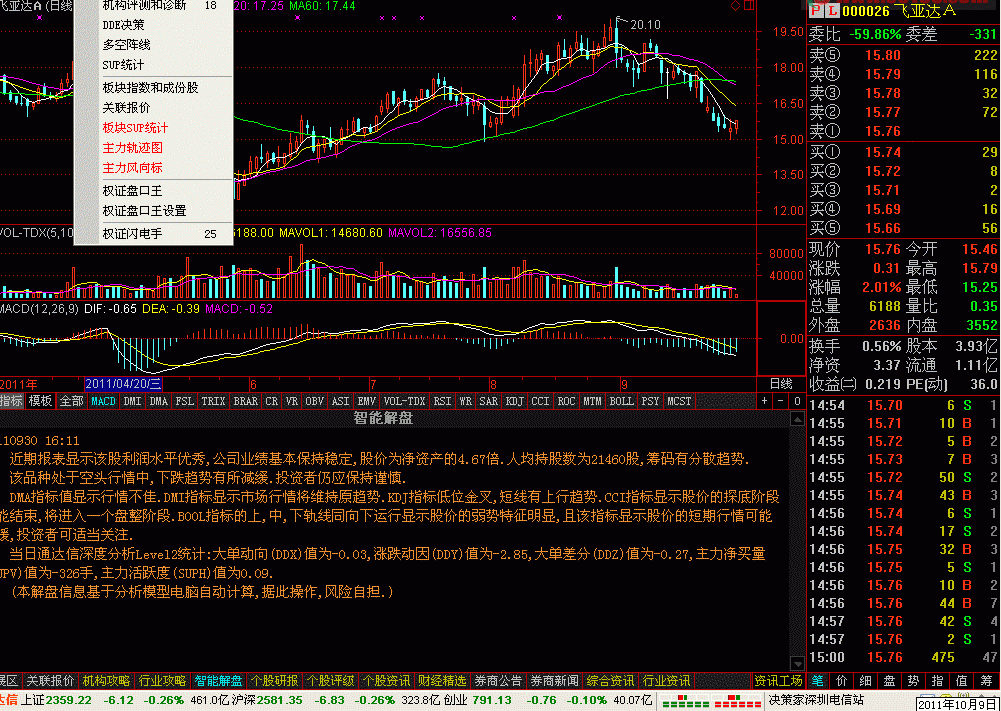Select the CCI indicator tab
Viewport: 1001px width, 711px height.
coord(541,401)
